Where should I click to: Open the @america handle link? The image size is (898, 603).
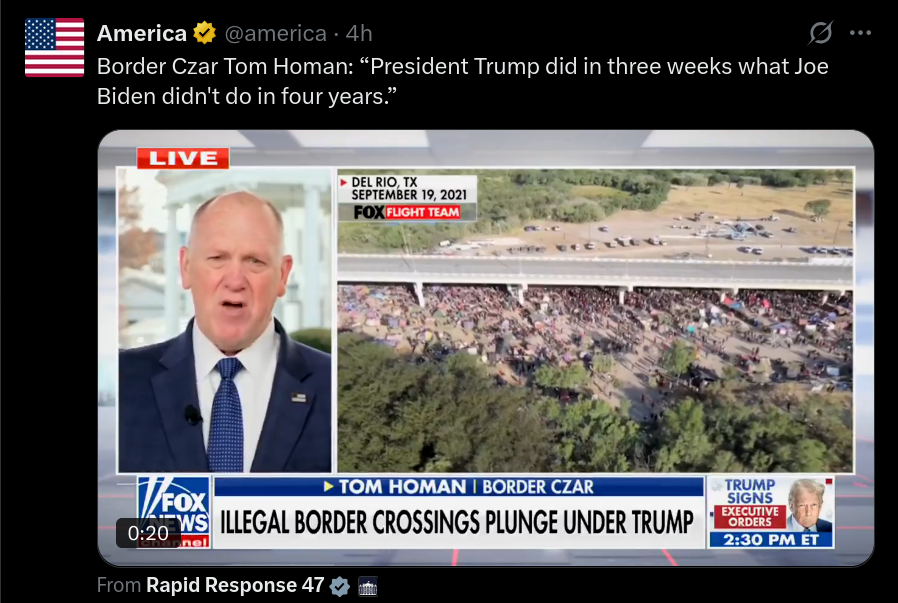[x=275, y=34]
